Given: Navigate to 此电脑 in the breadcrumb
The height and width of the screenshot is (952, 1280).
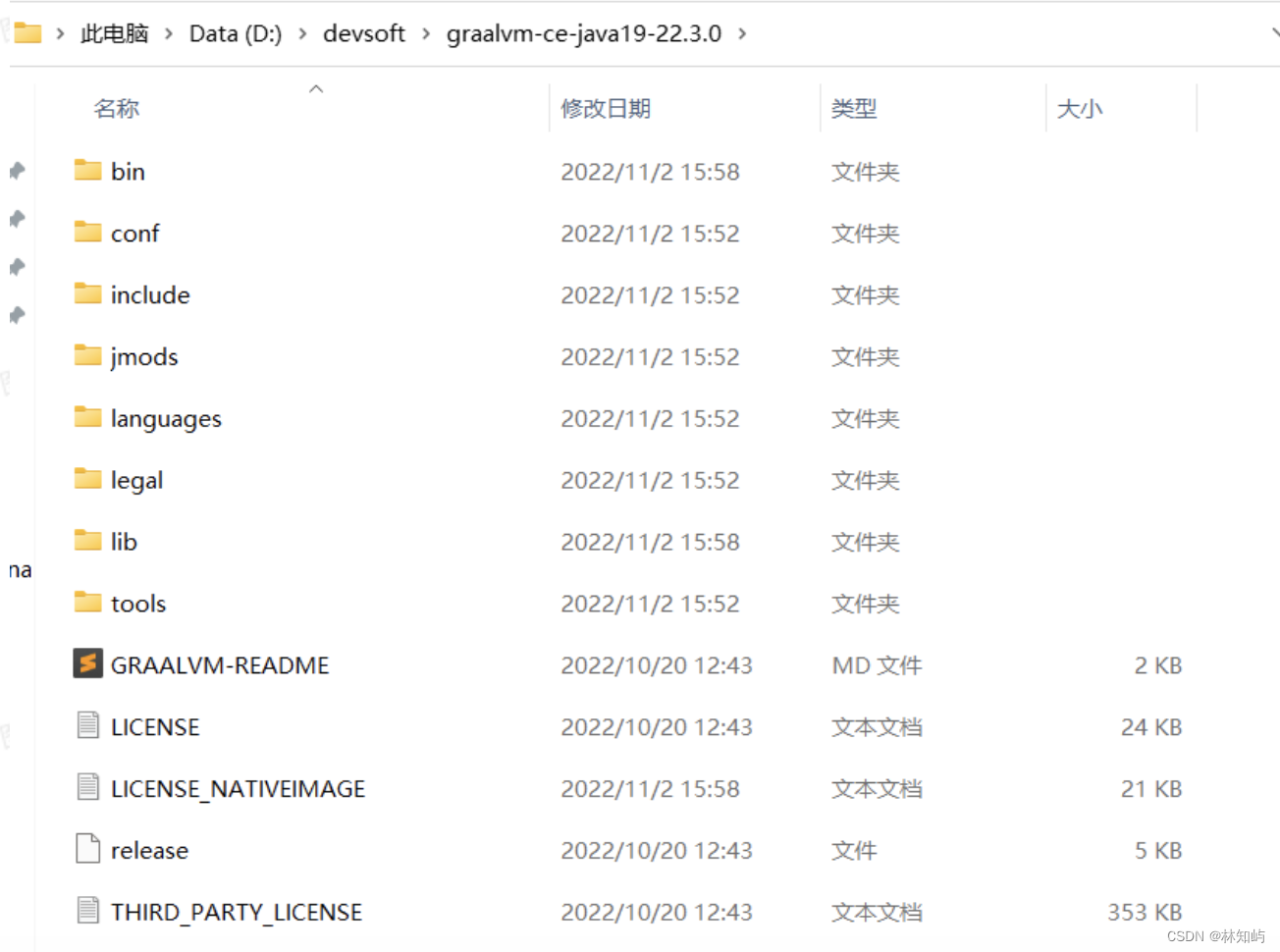Looking at the screenshot, I should [115, 34].
